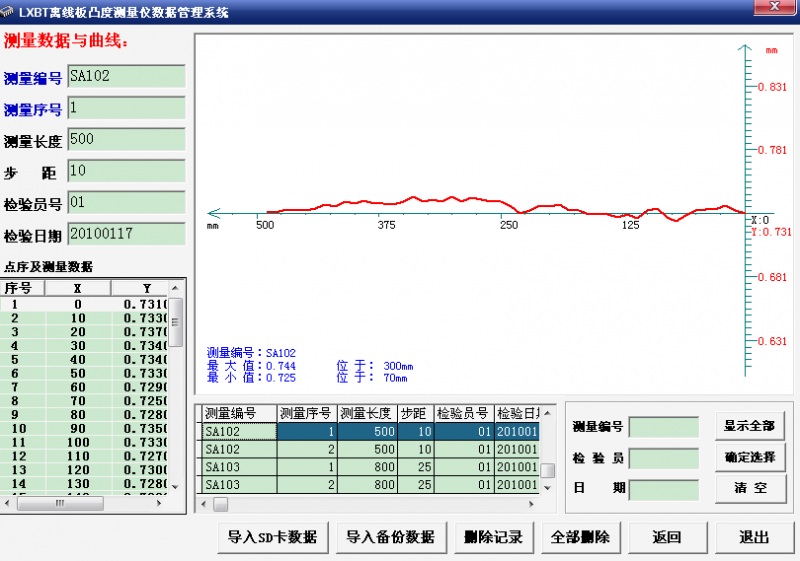Click the application icon in title bar
The height and width of the screenshot is (561, 800).
point(7,11)
